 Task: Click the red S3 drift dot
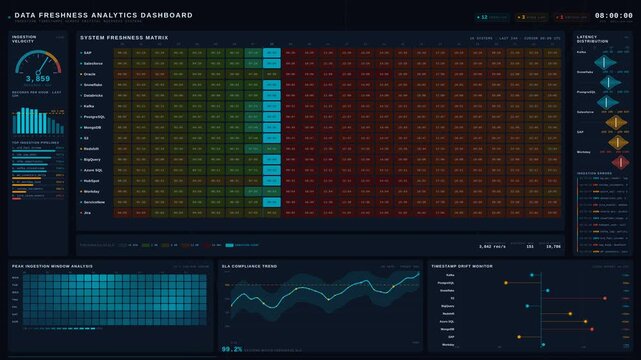(605, 298)
